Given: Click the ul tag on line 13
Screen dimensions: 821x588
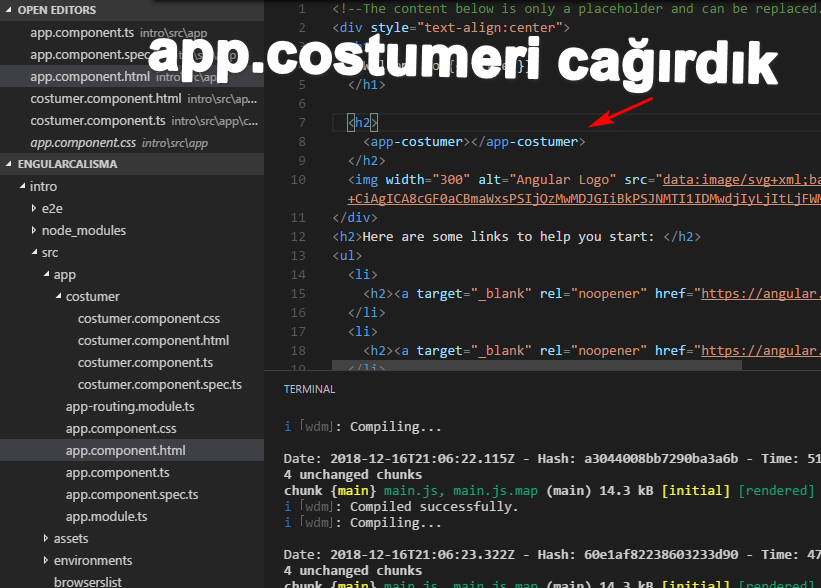Looking at the screenshot, I should (x=347, y=256).
